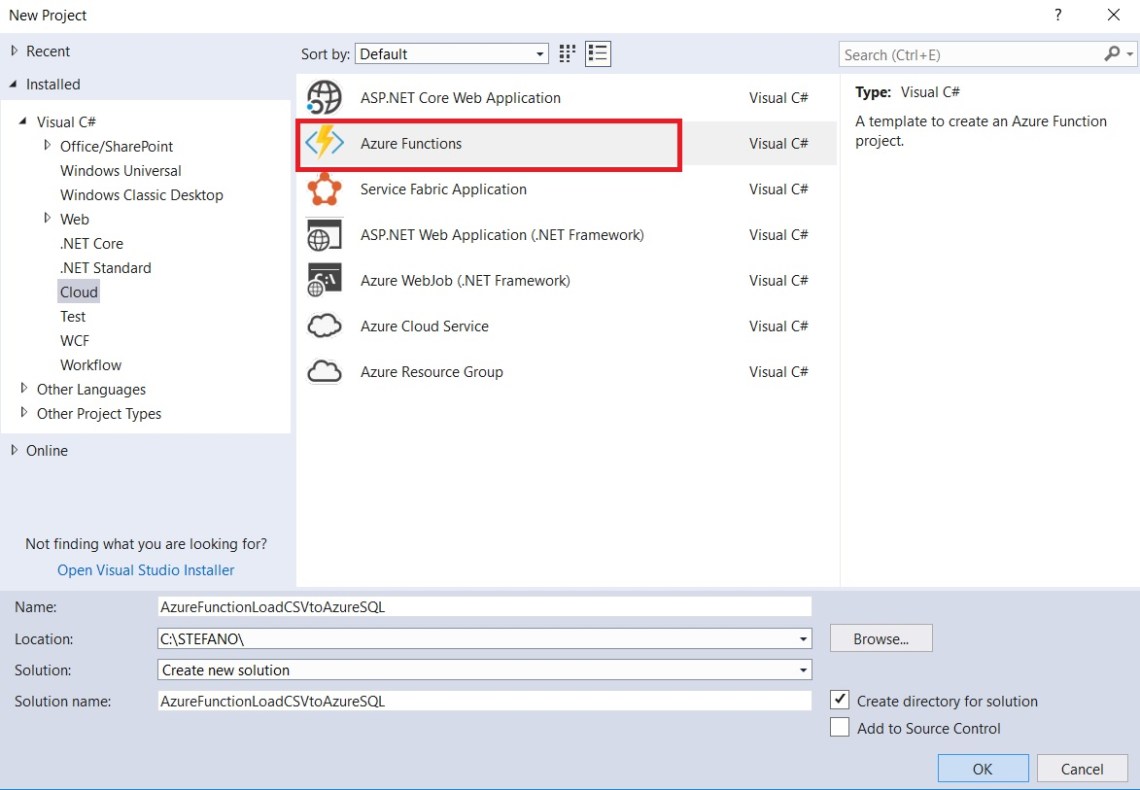This screenshot has width=1140, height=790.
Task: Select the Service Fabric Application template icon
Action: (323, 189)
